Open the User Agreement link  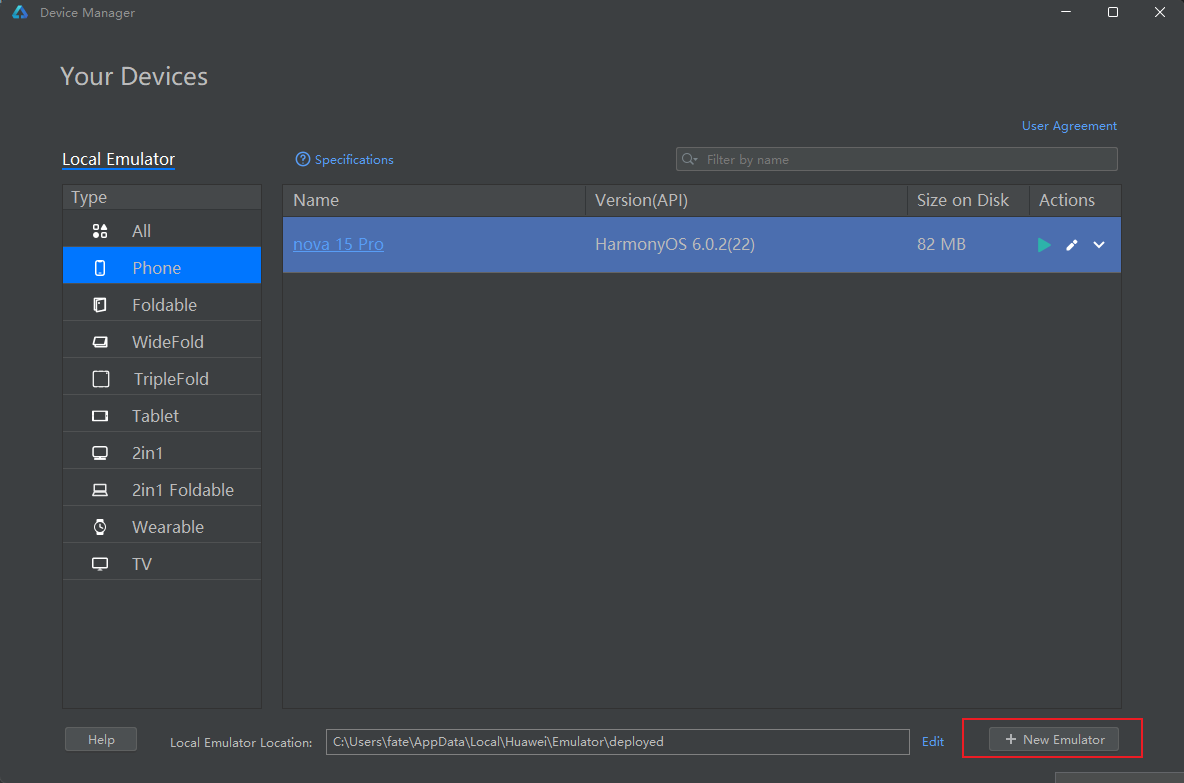pyautogui.click(x=1069, y=125)
